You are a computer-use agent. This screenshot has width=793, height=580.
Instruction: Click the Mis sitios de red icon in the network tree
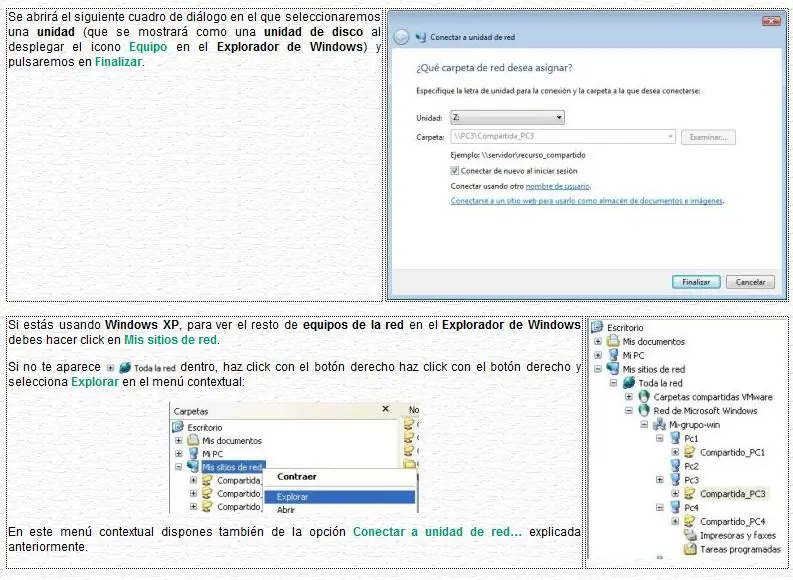coord(613,369)
